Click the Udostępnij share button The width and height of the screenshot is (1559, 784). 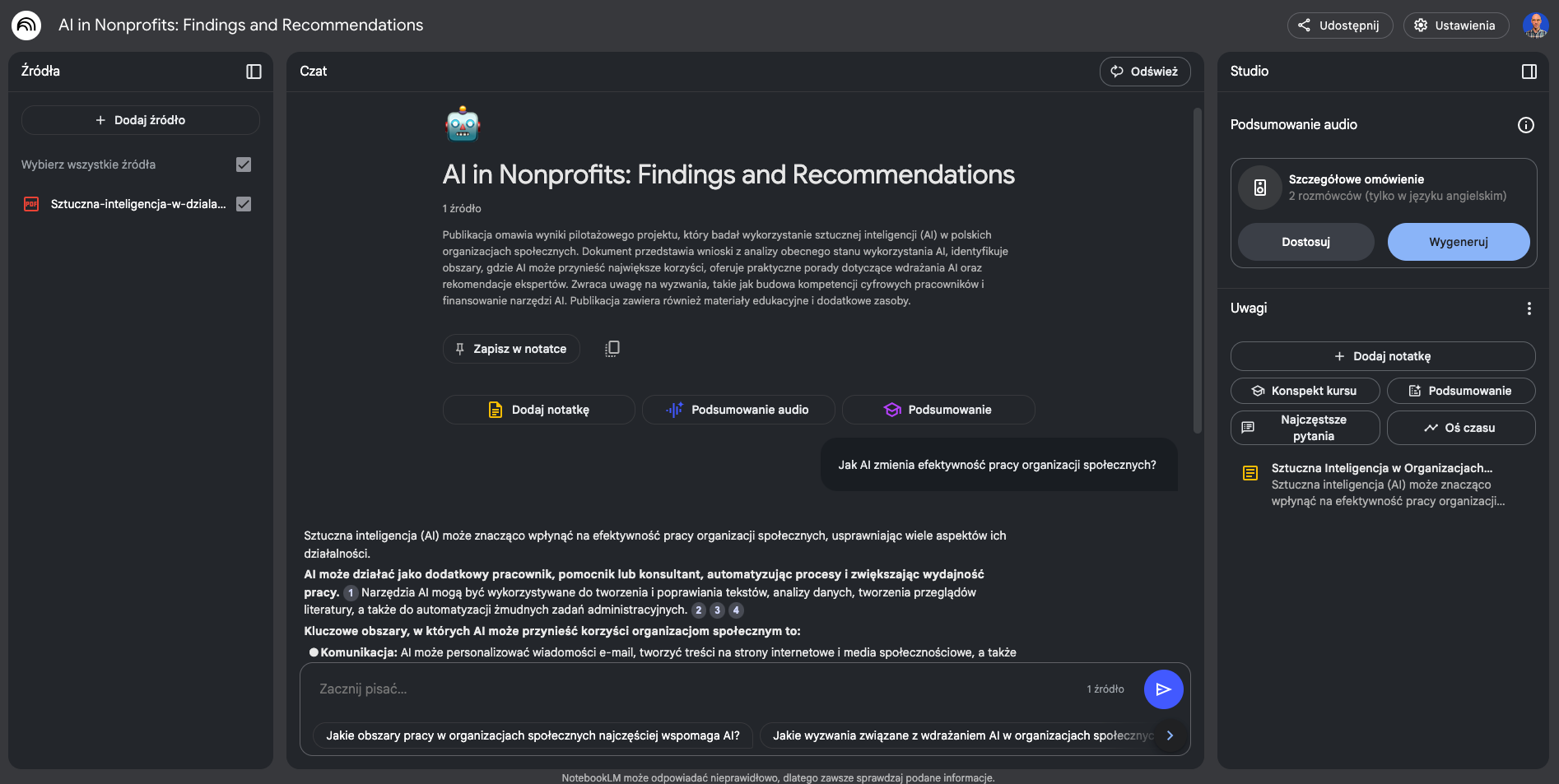(x=1339, y=26)
